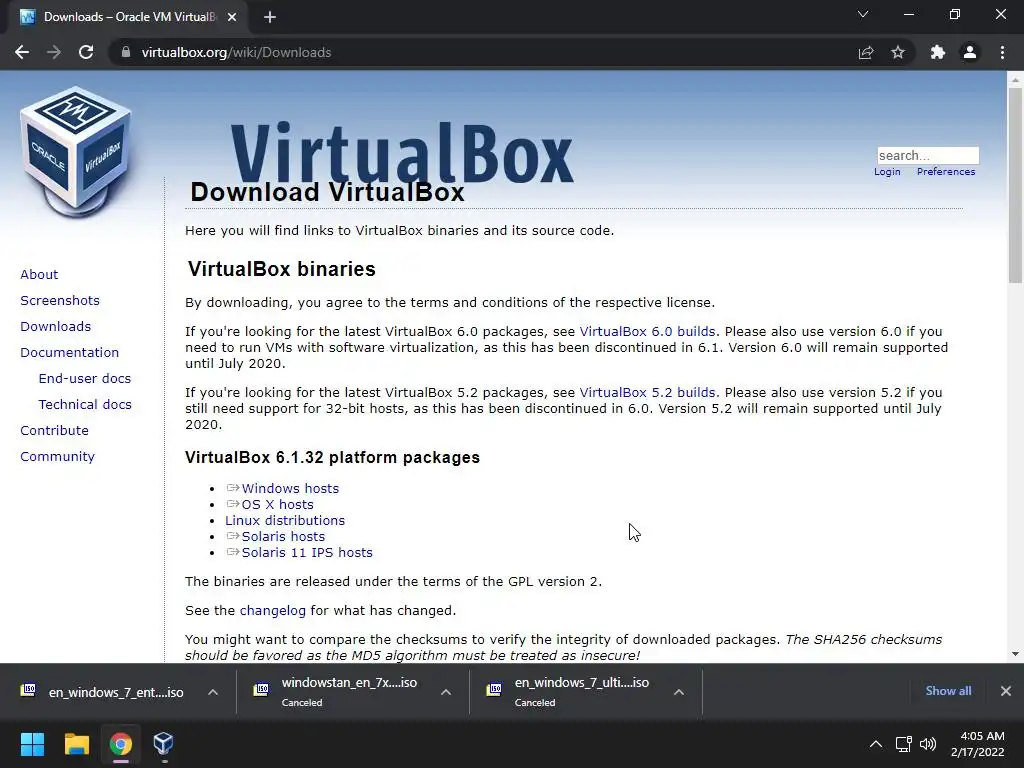Download Solaris 11 IPS hosts package
Image resolution: width=1024 pixels, height=768 pixels.
(x=307, y=552)
